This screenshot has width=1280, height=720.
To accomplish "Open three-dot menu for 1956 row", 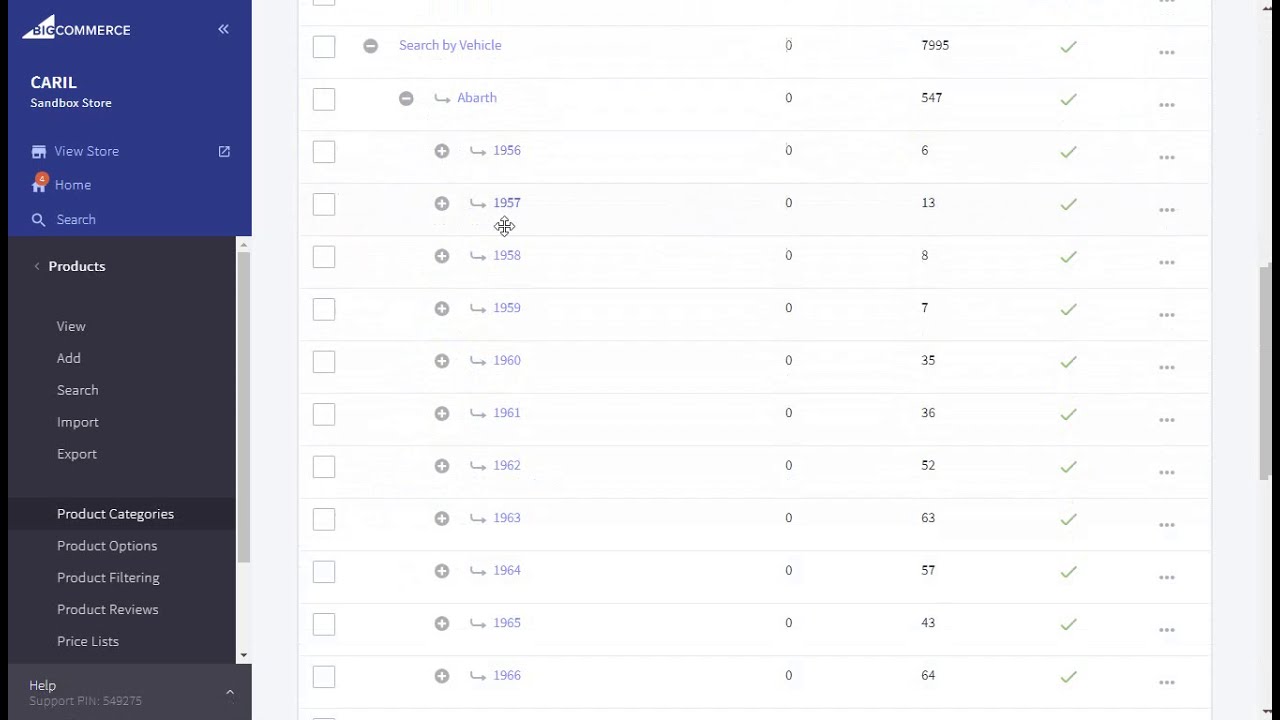I will point(1167,157).
